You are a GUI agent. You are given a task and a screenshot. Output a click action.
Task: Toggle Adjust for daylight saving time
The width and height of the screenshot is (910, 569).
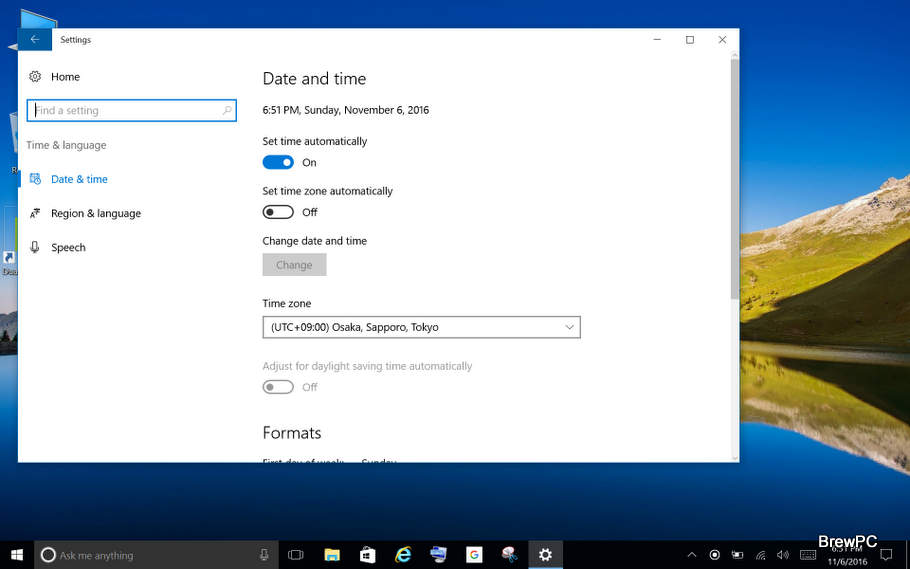click(278, 387)
